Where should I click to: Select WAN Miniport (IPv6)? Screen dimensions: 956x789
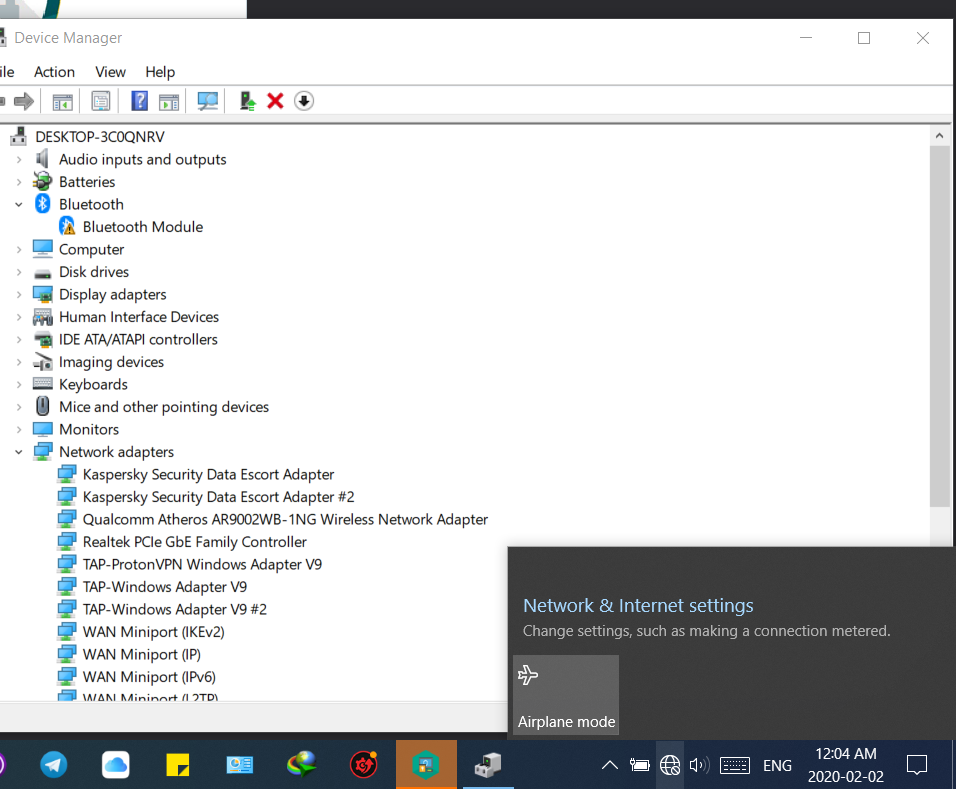(149, 677)
